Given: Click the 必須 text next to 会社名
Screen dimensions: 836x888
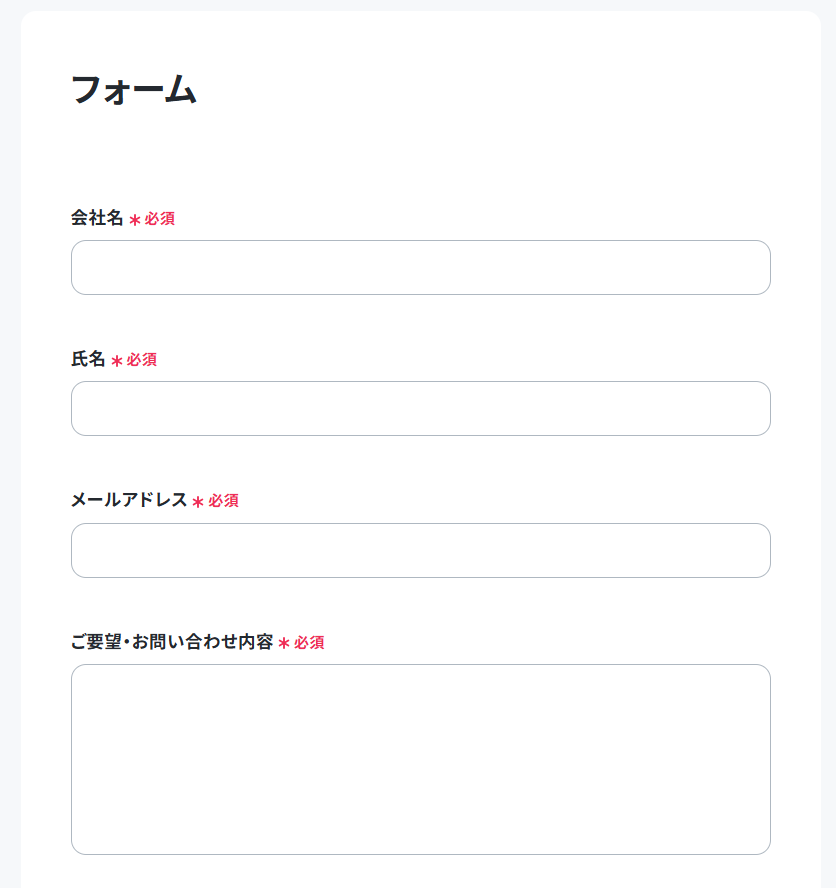Looking at the screenshot, I should tap(159, 219).
